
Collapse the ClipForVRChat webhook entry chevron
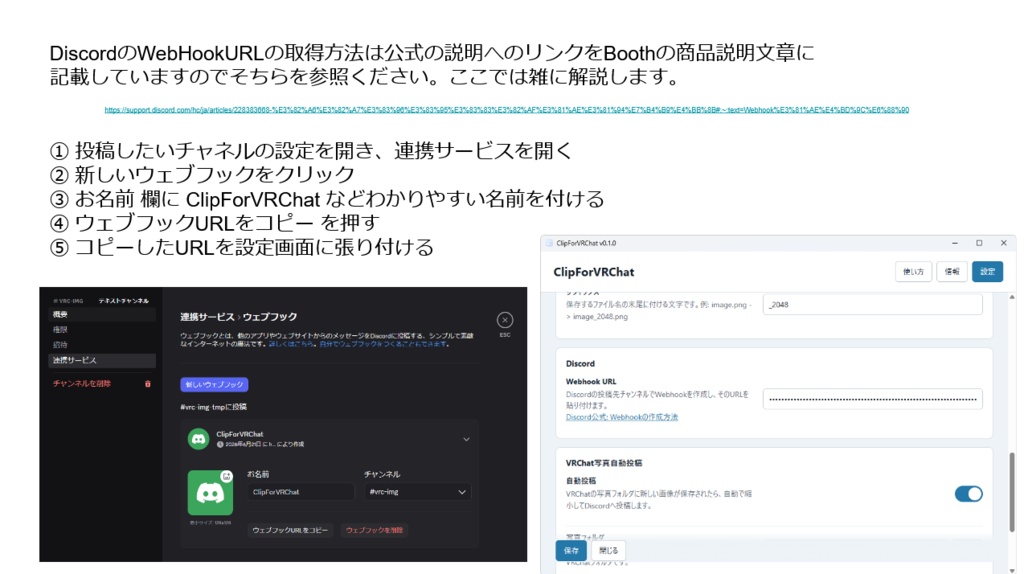point(466,439)
